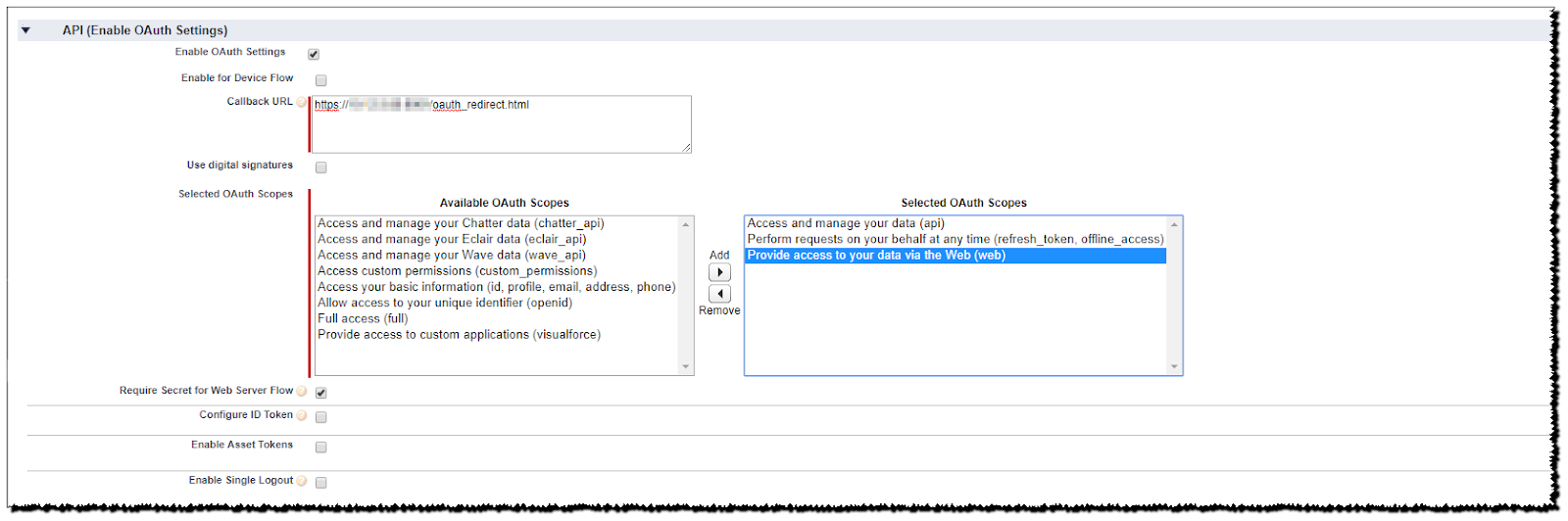This screenshot has height=521, width=1568.
Task: Enable Use digital signatures checkbox
Action: tap(320, 167)
